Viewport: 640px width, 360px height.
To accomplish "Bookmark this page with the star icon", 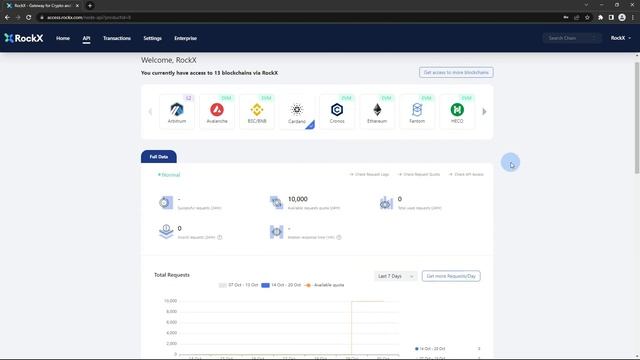I will (587, 18).
